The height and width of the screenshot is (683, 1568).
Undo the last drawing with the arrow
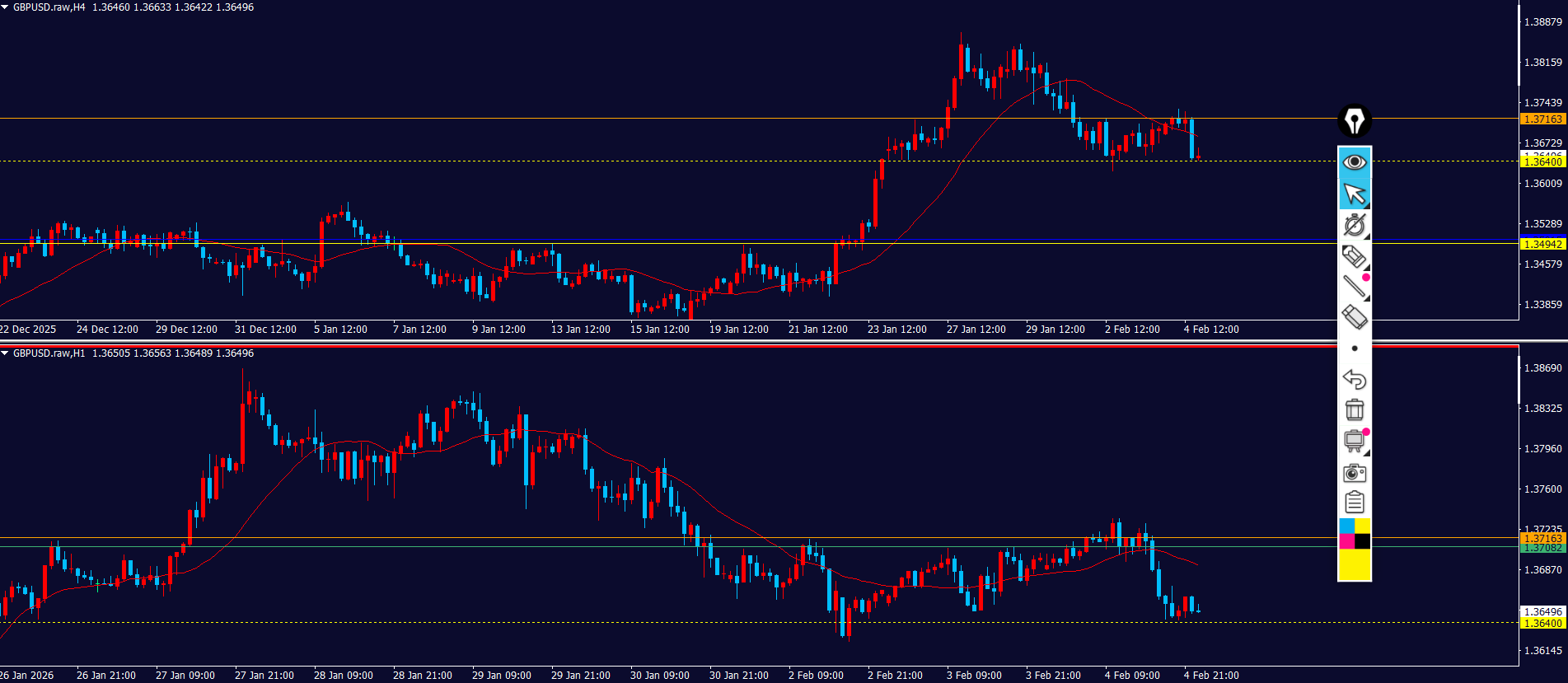[1355, 379]
